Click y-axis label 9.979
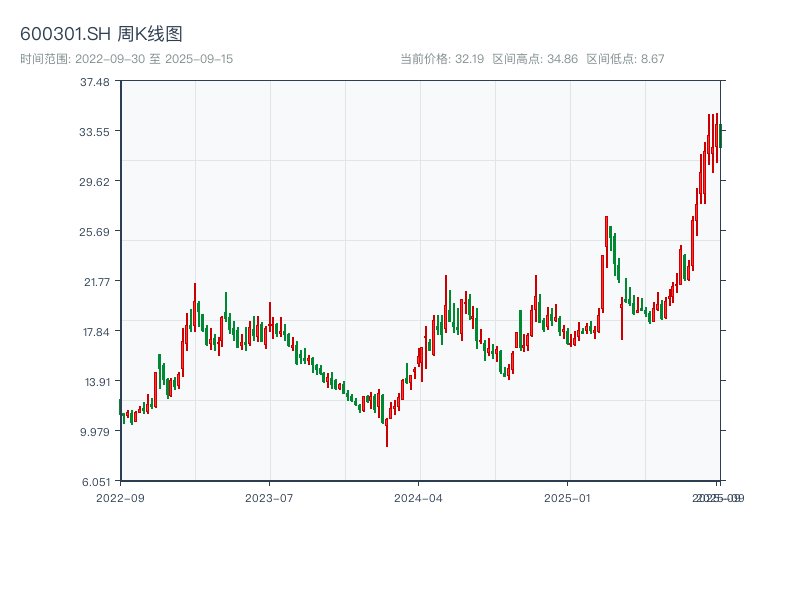 [95, 432]
